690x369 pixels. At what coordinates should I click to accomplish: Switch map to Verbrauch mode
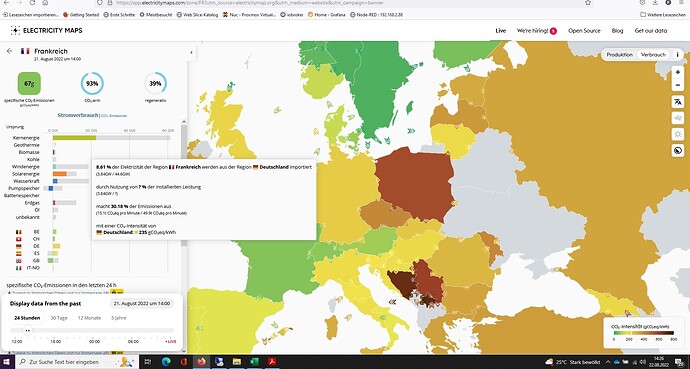653,55
